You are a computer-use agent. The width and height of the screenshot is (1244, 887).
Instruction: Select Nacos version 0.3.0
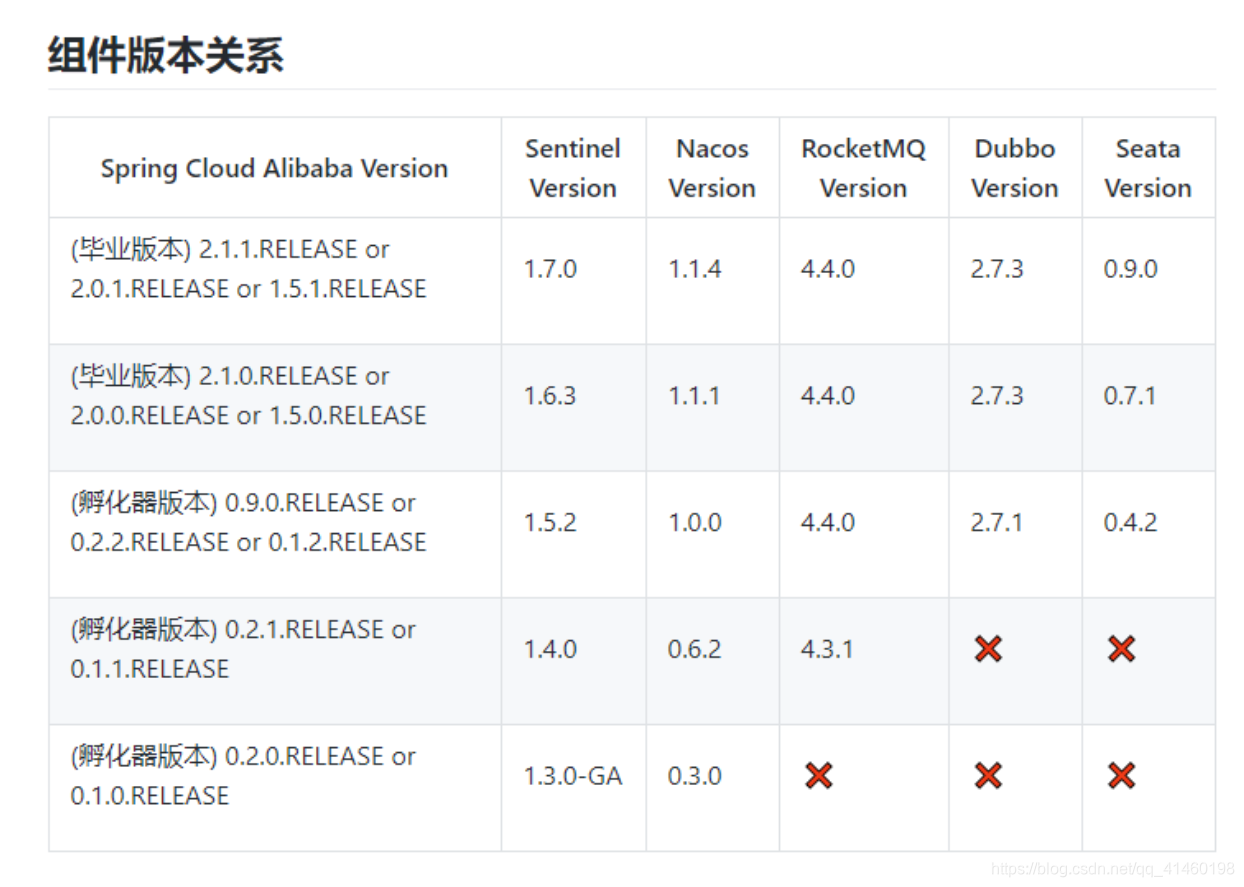695,775
